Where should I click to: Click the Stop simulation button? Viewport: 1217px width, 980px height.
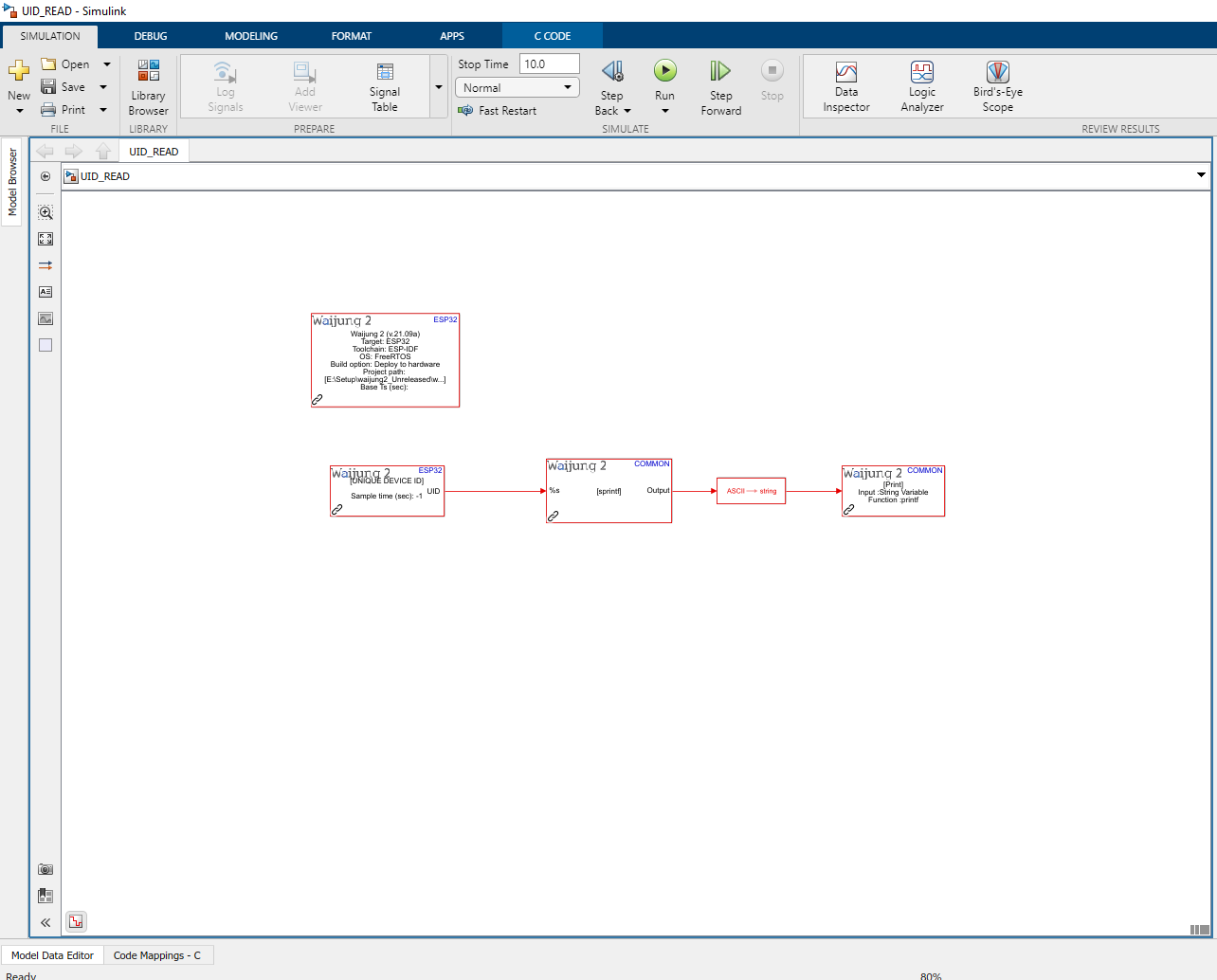[772, 80]
